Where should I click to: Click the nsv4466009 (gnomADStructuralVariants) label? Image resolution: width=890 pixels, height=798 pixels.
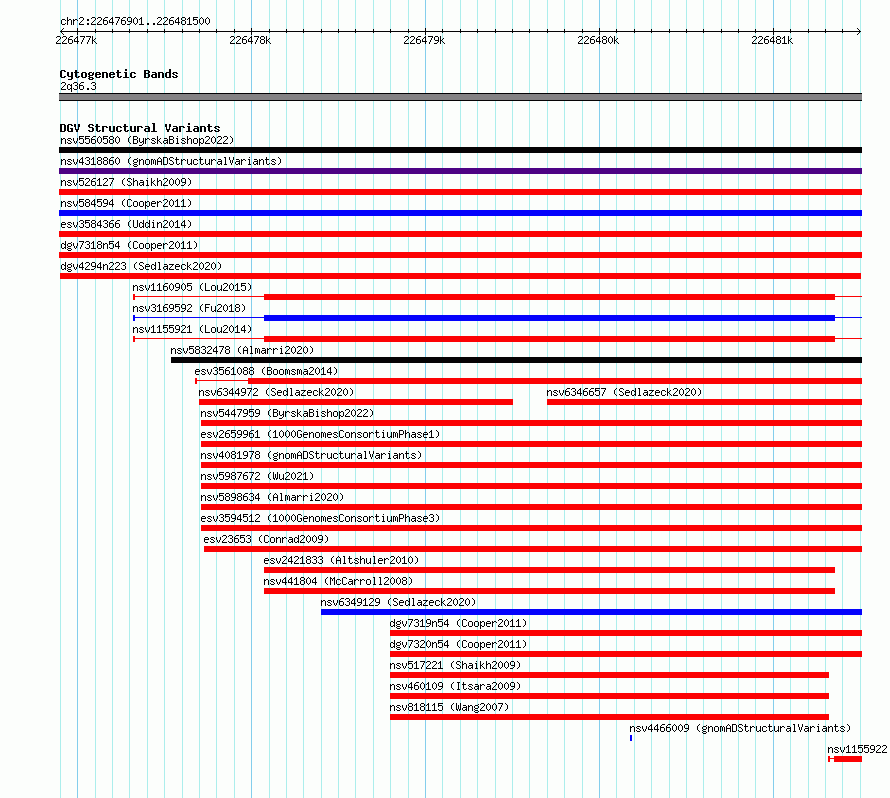(x=740, y=728)
